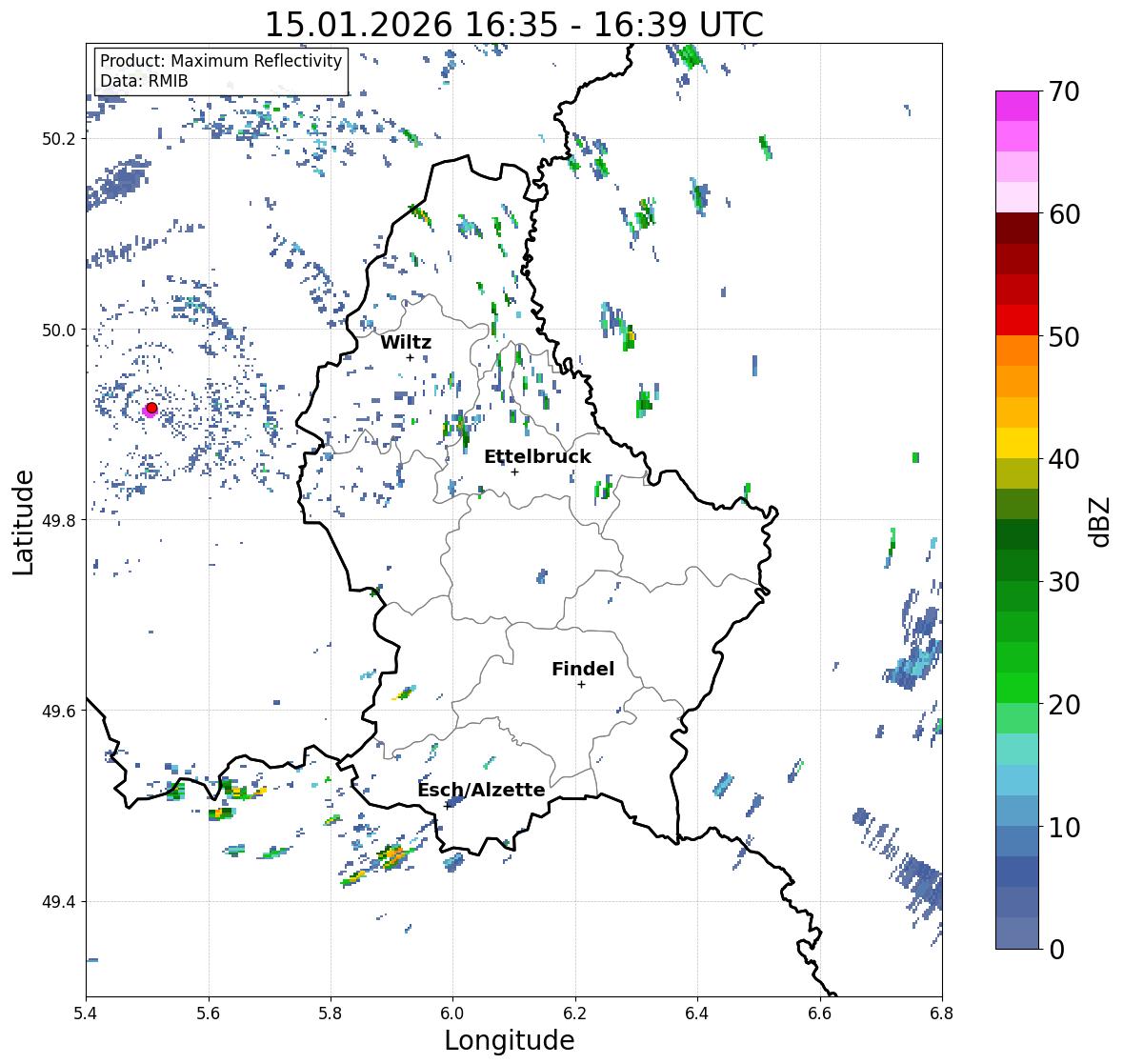Click the Findel station label
The height and width of the screenshot is (1064, 1123).
point(583,669)
